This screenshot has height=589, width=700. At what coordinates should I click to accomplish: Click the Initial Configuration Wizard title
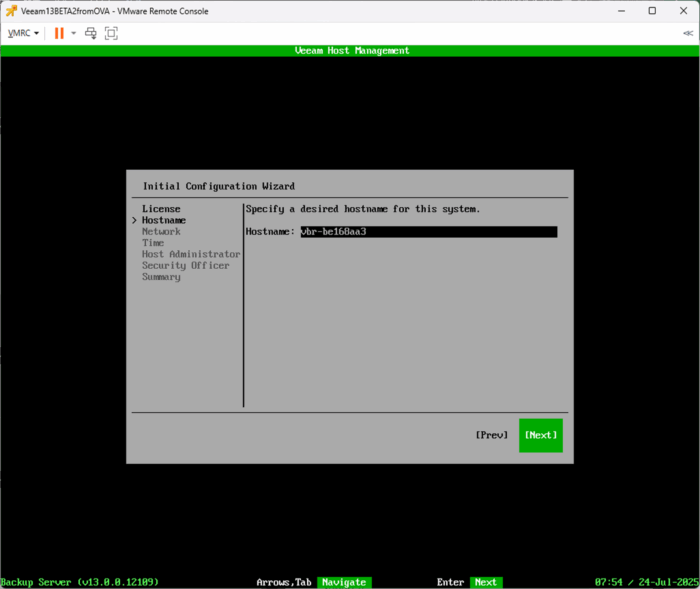click(x=219, y=186)
